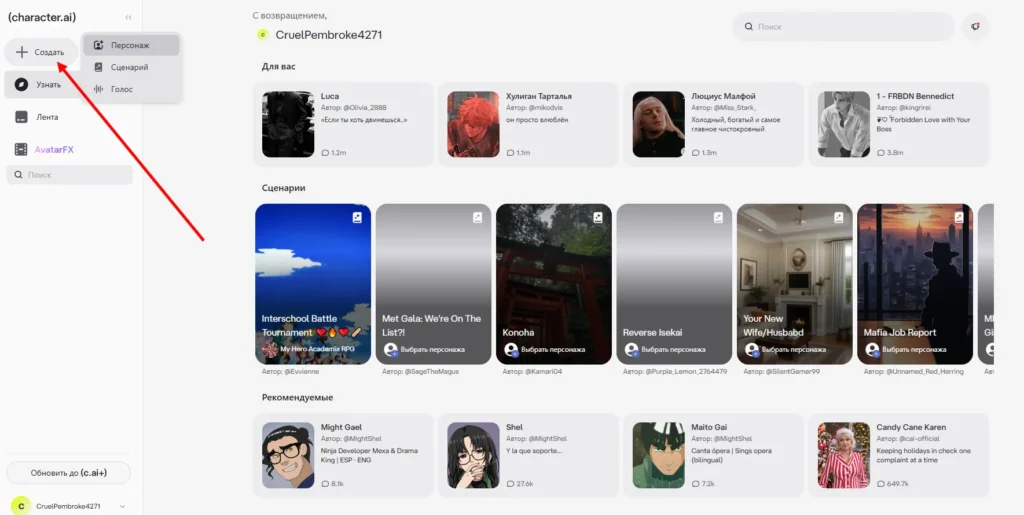The image size is (1024, 515).
Task: Collapse the sidebar with double chevron icon
Action: click(x=128, y=18)
